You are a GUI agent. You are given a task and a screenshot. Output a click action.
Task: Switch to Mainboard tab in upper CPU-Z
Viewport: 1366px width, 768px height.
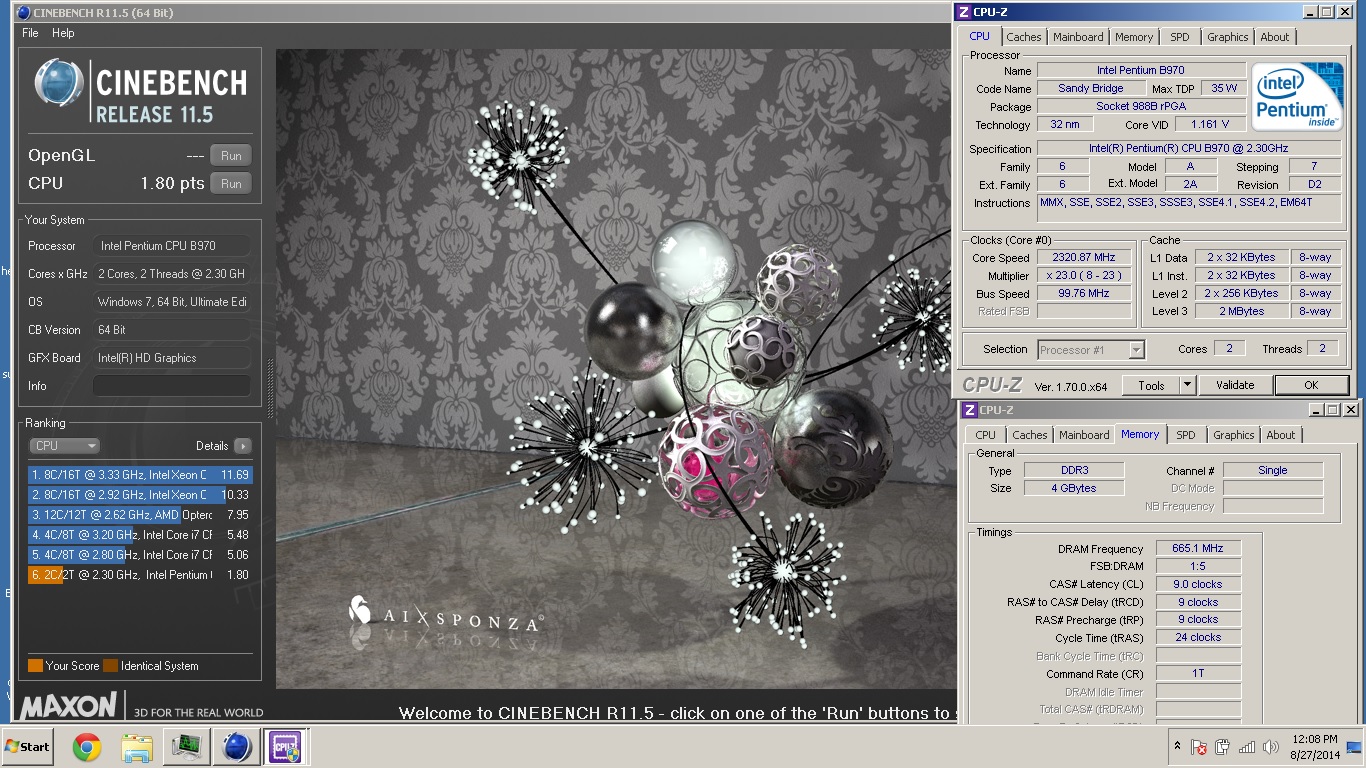(x=1078, y=37)
